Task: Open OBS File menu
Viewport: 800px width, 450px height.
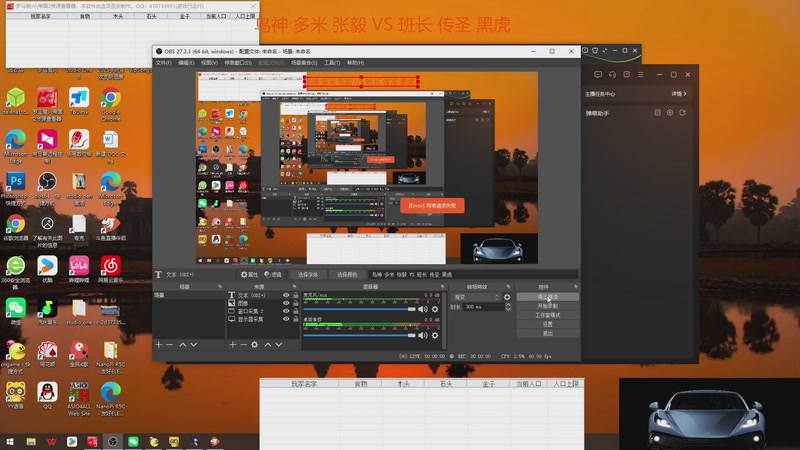Action: tap(163, 63)
